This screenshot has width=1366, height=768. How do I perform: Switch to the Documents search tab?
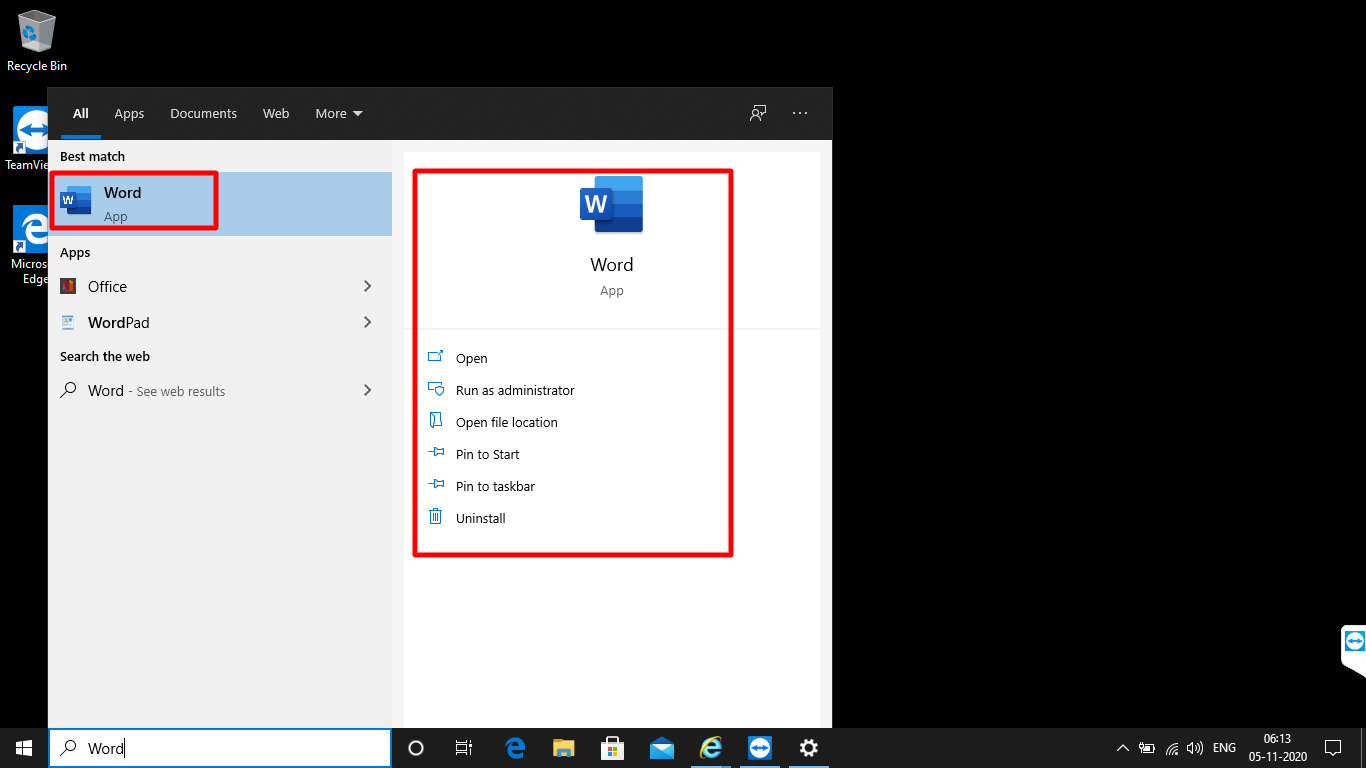(203, 113)
